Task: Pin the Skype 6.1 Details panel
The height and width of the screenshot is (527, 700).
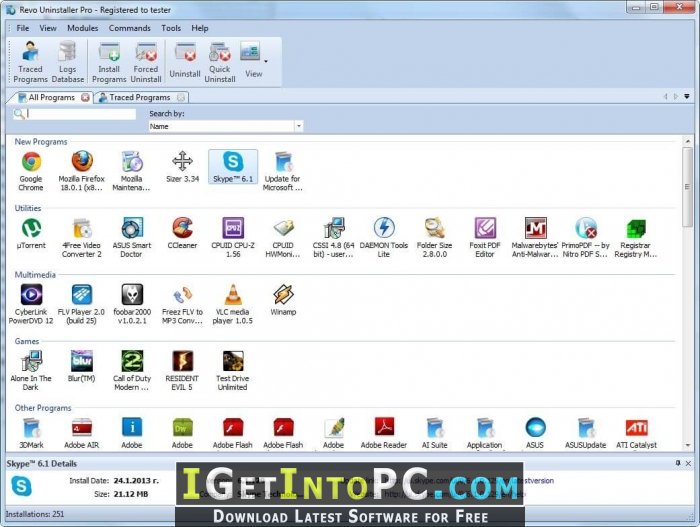Action: tap(678, 463)
